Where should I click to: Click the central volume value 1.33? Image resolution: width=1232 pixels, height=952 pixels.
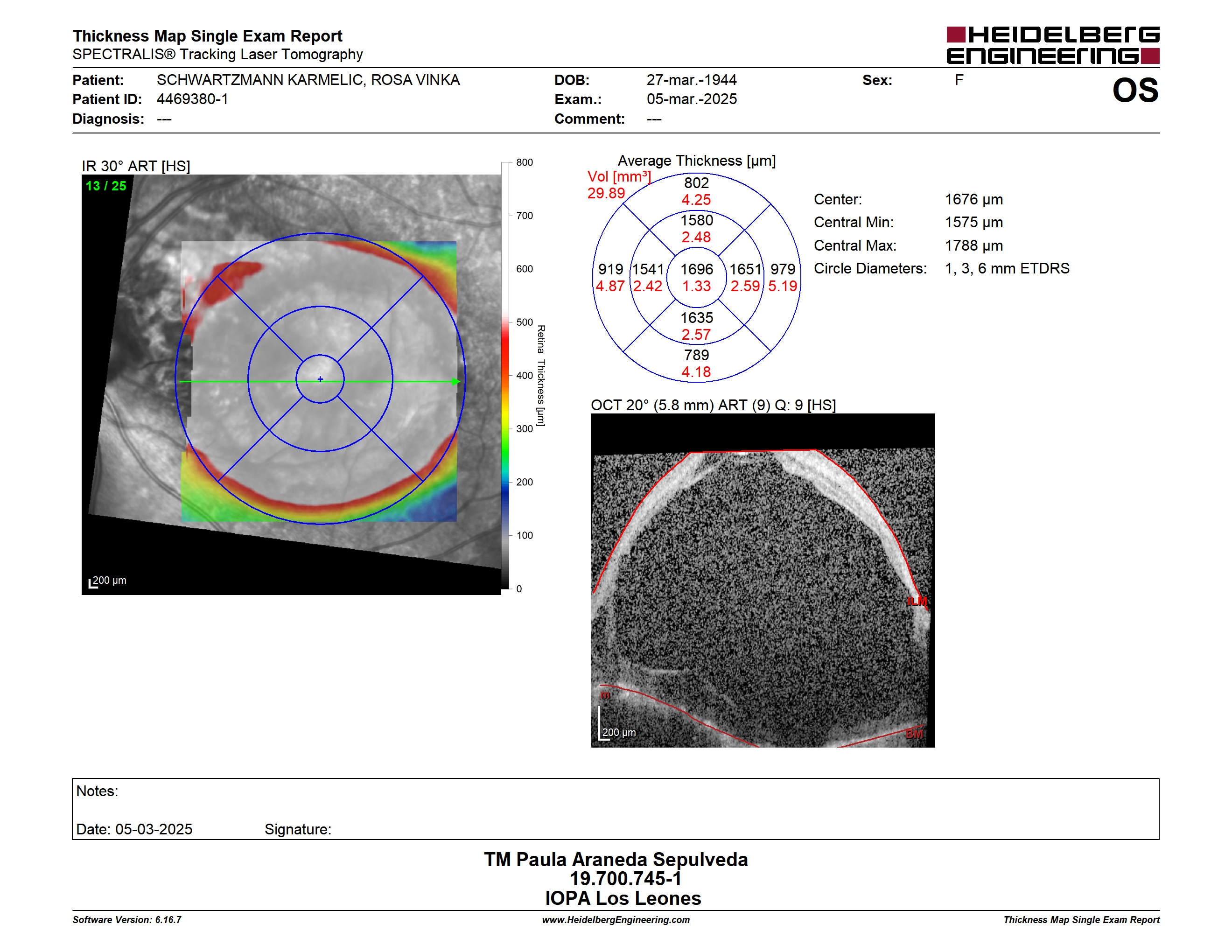point(697,286)
